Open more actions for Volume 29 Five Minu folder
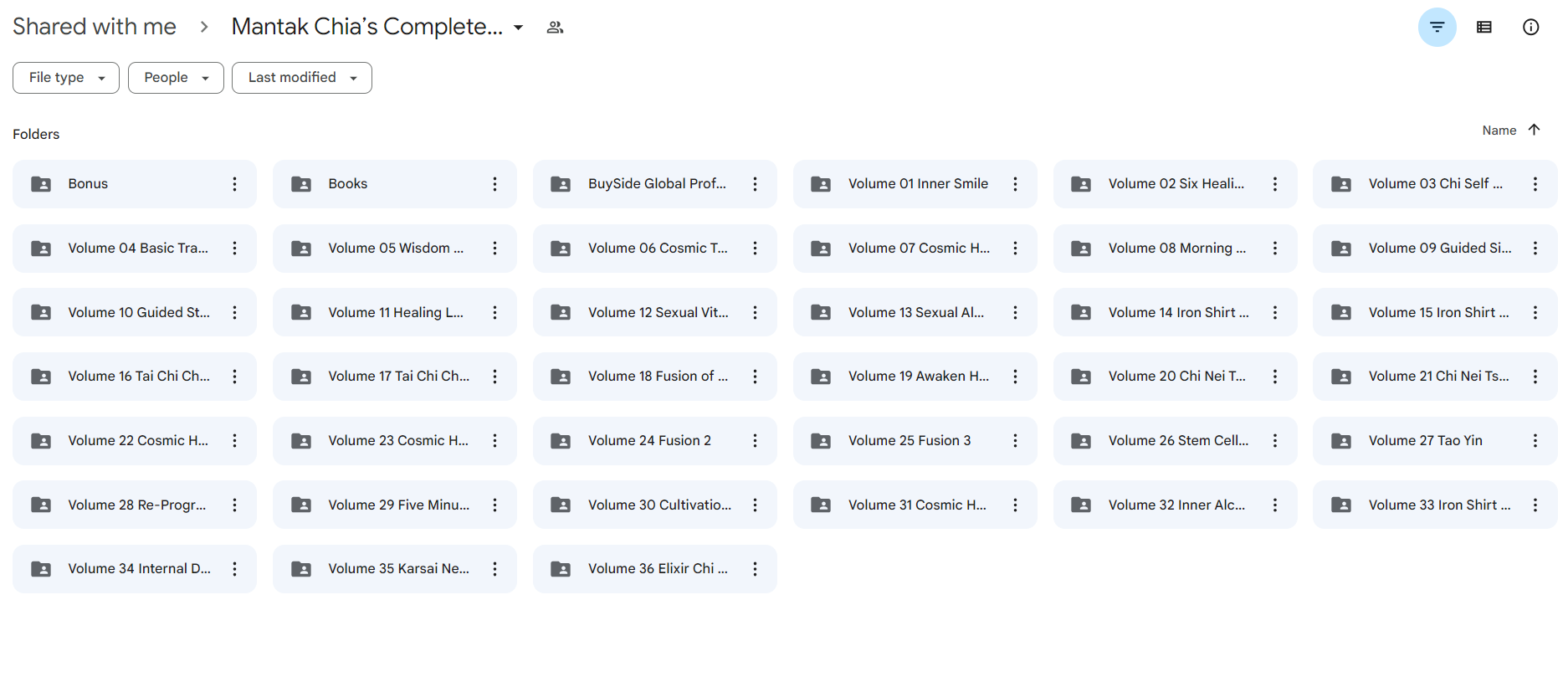This screenshot has height=682, width=1568. (x=495, y=505)
